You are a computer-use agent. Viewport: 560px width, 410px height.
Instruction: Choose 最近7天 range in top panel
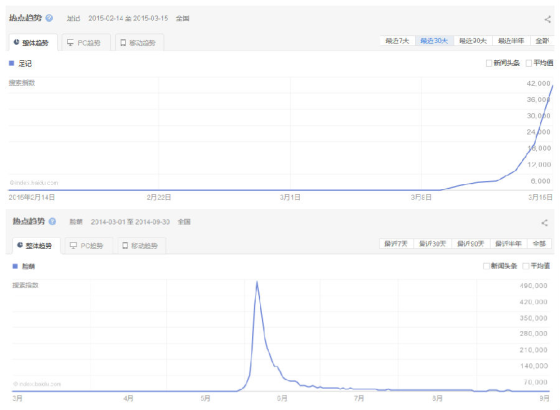(x=397, y=41)
